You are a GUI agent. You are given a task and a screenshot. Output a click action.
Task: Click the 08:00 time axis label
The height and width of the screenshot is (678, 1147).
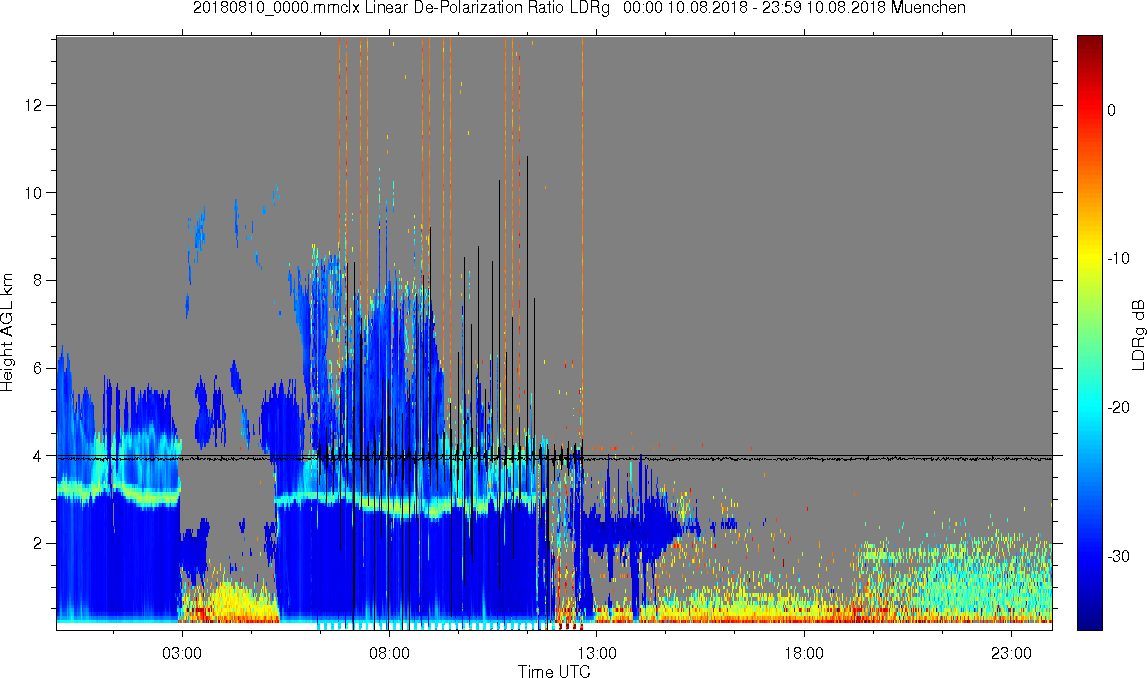point(389,653)
